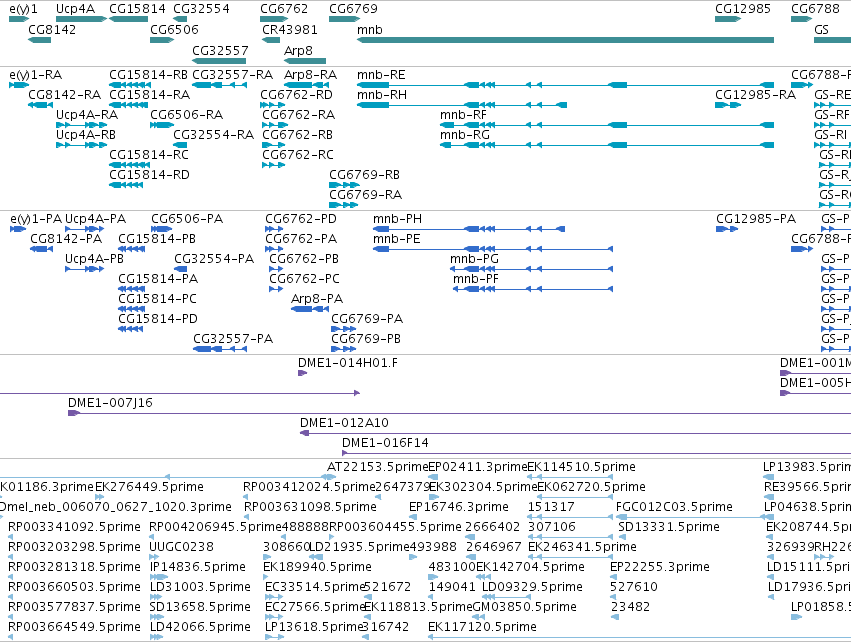Screen dimensions: 851x642
Task: Open the CG6769 gene label
Action: [353, 9]
